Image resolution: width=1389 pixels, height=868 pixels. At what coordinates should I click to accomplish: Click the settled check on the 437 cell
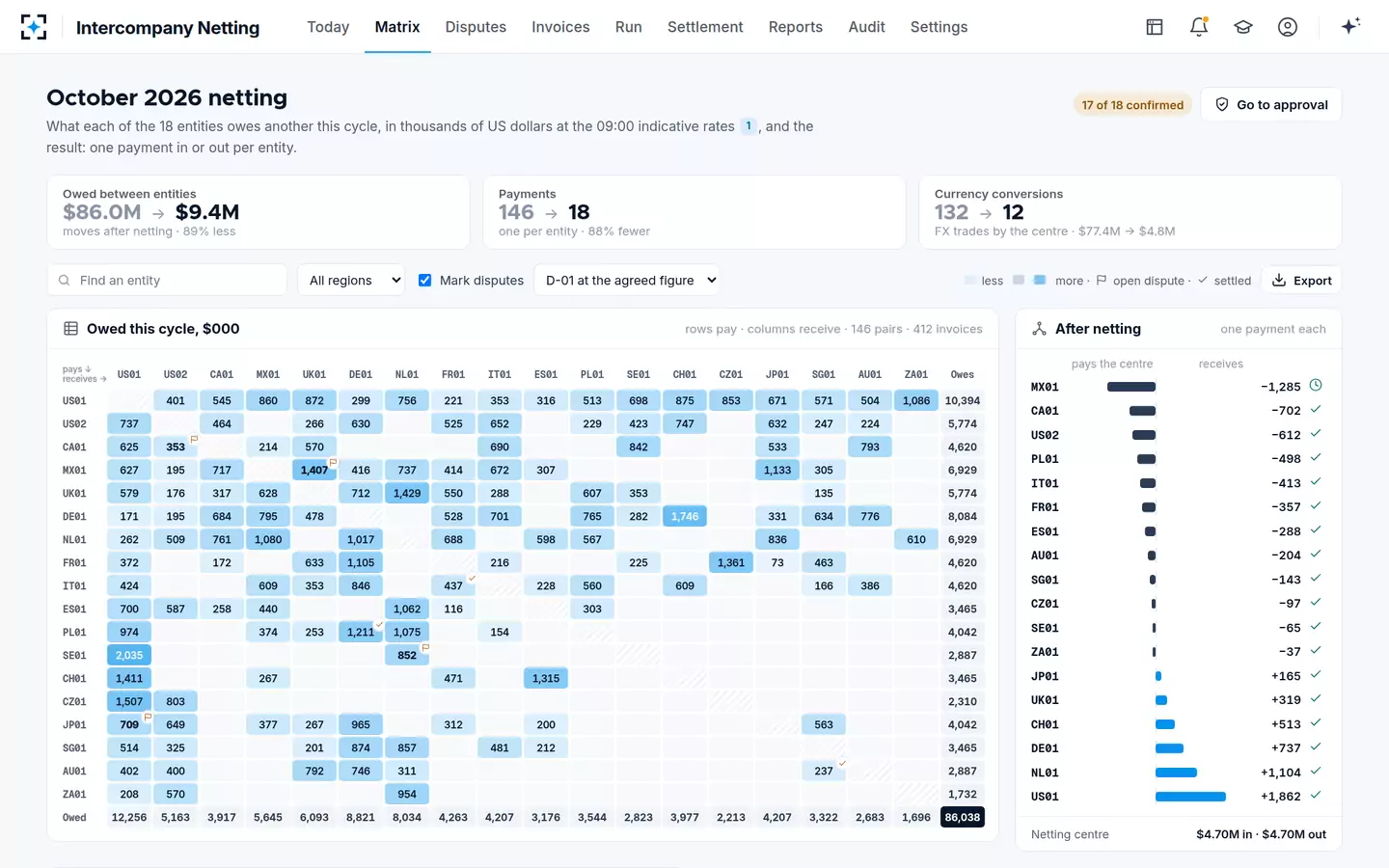[x=472, y=578]
